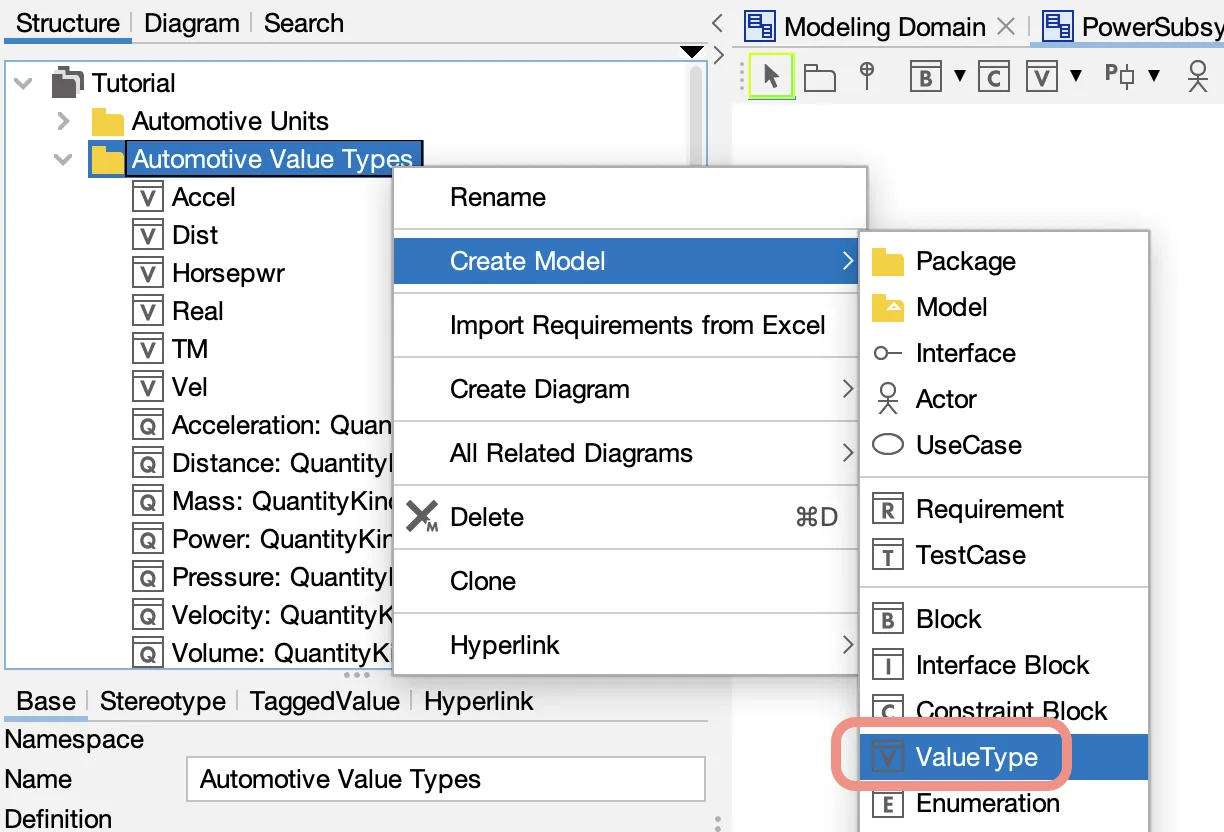Expand the Automotive Units package
The image size is (1224, 832).
click(64, 121)
